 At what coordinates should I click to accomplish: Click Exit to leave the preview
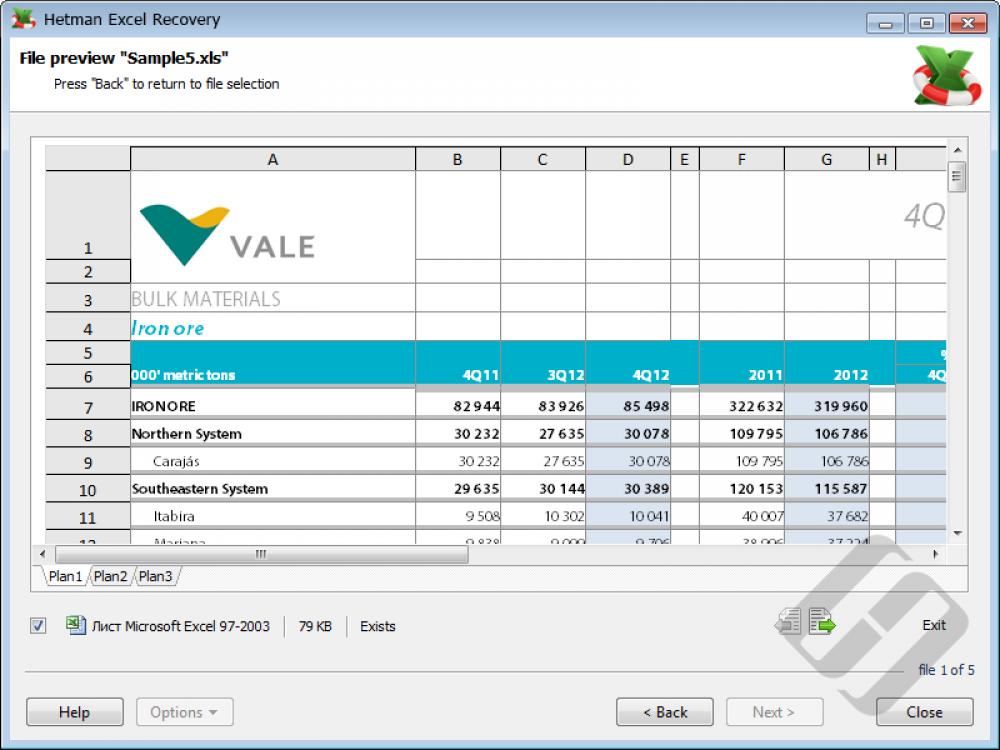pyautogui.click(x=933, y=625)
